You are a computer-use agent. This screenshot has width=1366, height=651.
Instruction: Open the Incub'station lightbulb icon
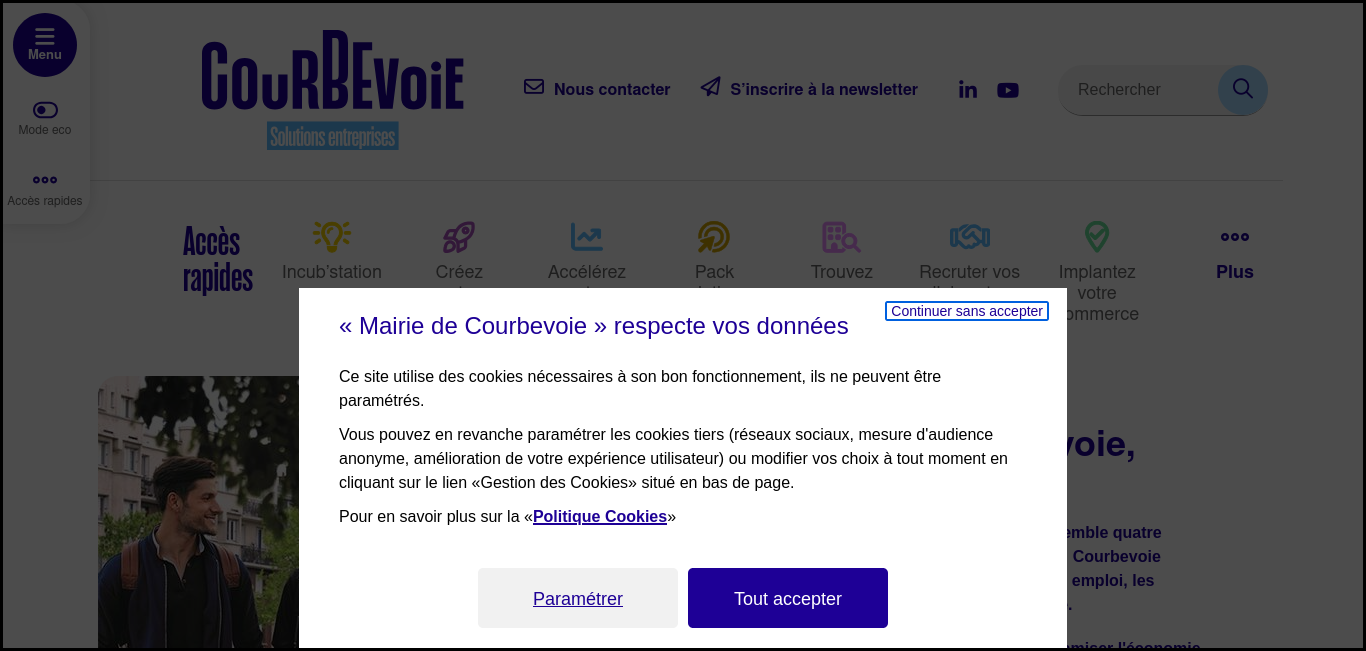click(332, 236)
